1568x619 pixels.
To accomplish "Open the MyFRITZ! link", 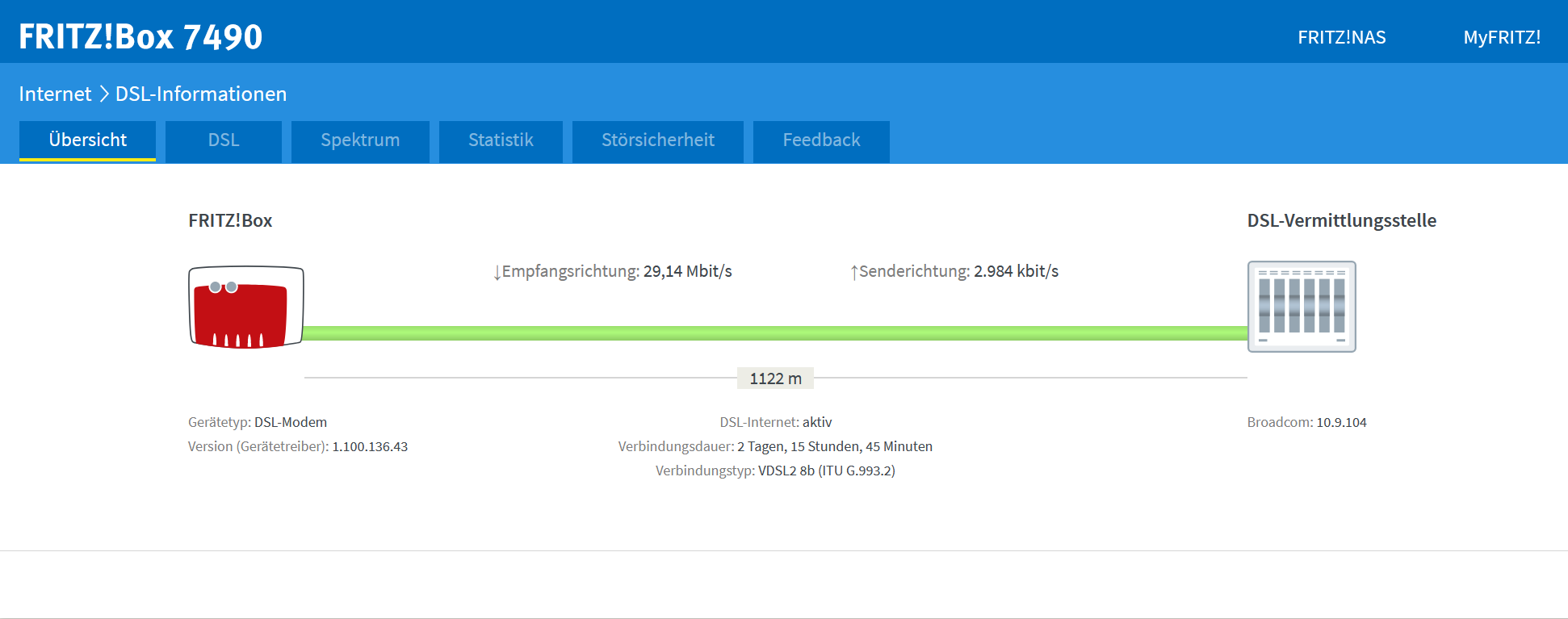I will coord(1502,37).
